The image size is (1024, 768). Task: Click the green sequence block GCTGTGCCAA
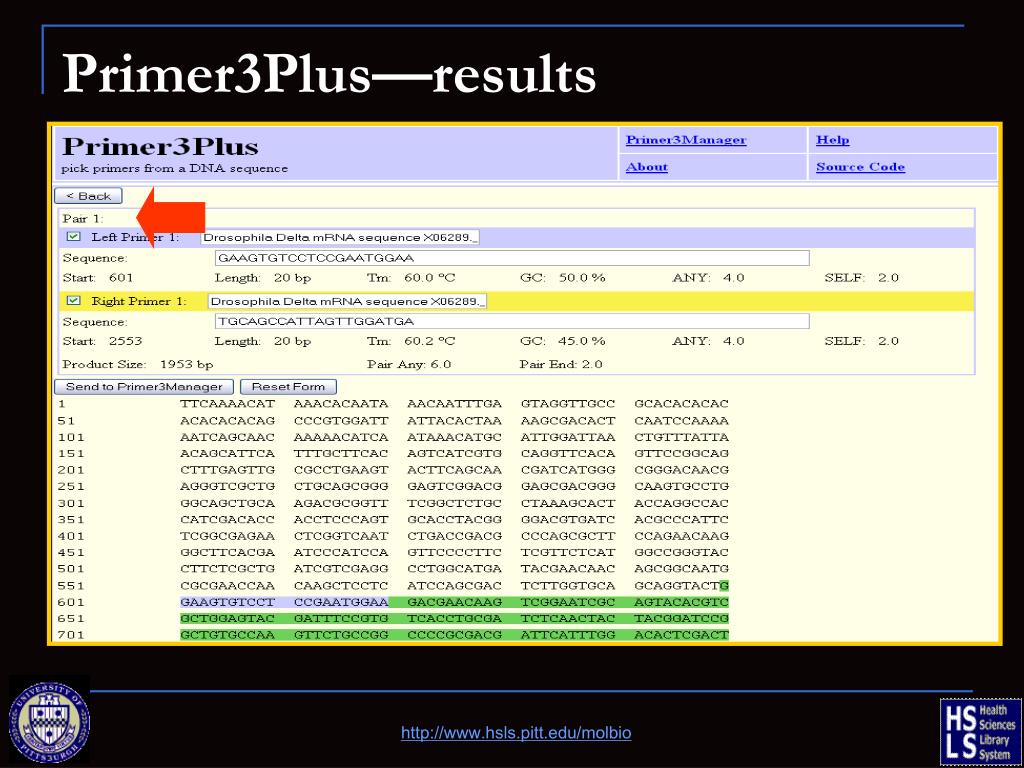coord(227,635)
